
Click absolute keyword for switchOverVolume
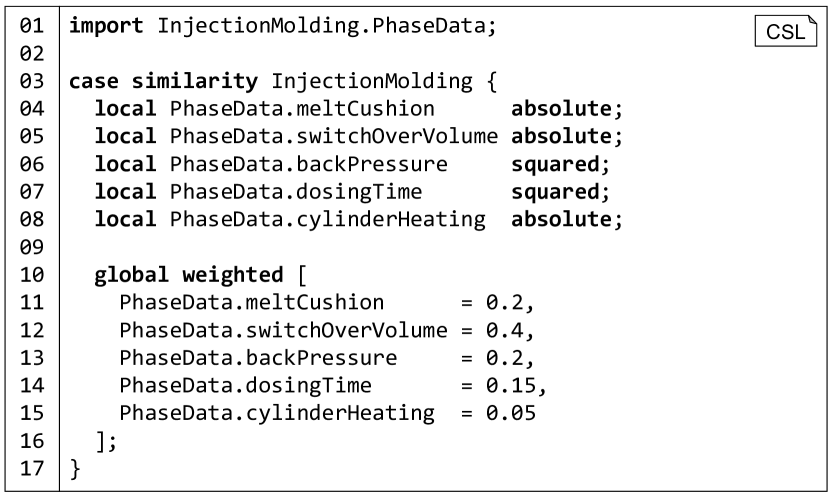tap(562, 137)
